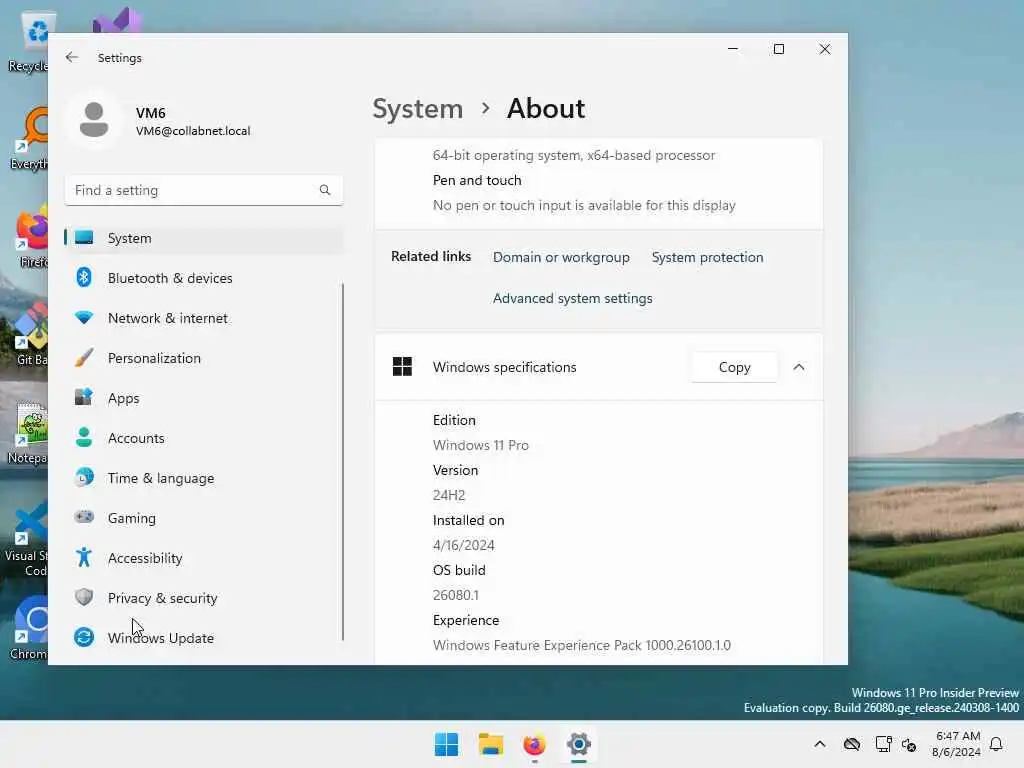Select the Chrome desktop shortcut

(x=29, y=627)
